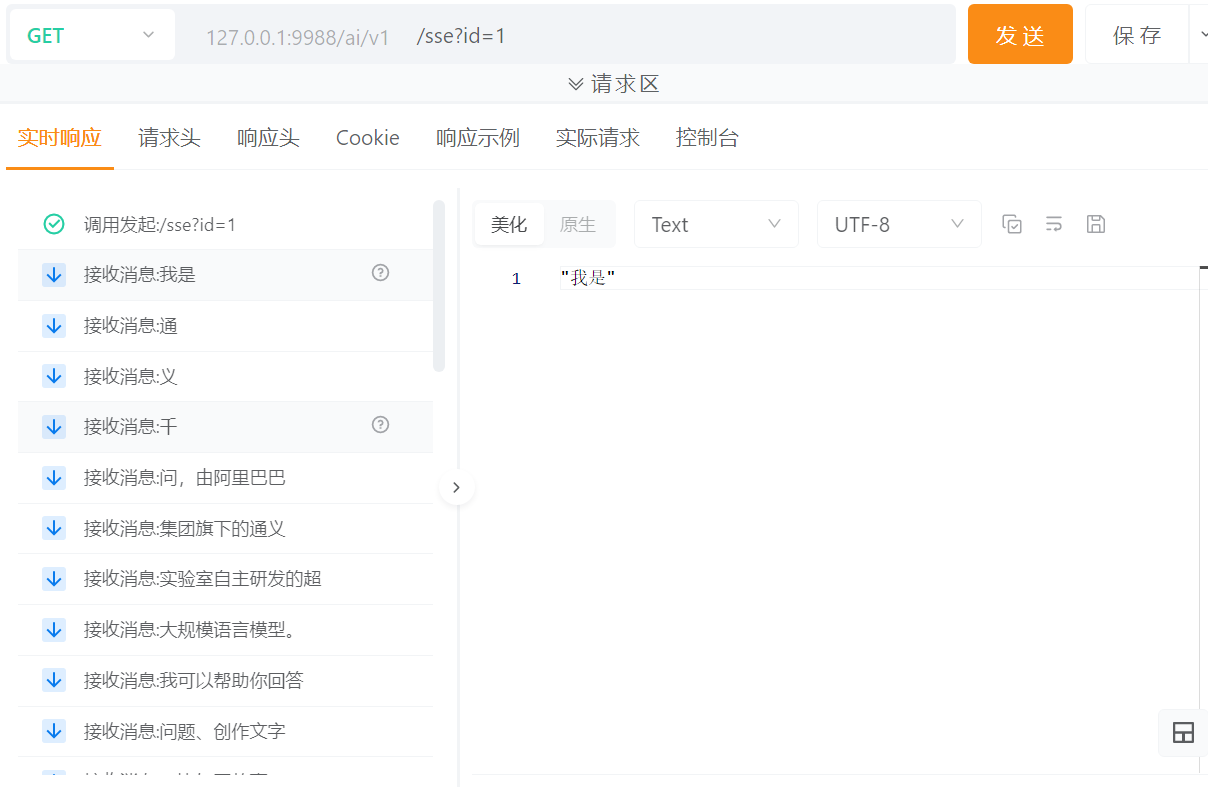Select the 接收消息:通 message row

pyautogui.click(x=225, y=325)
